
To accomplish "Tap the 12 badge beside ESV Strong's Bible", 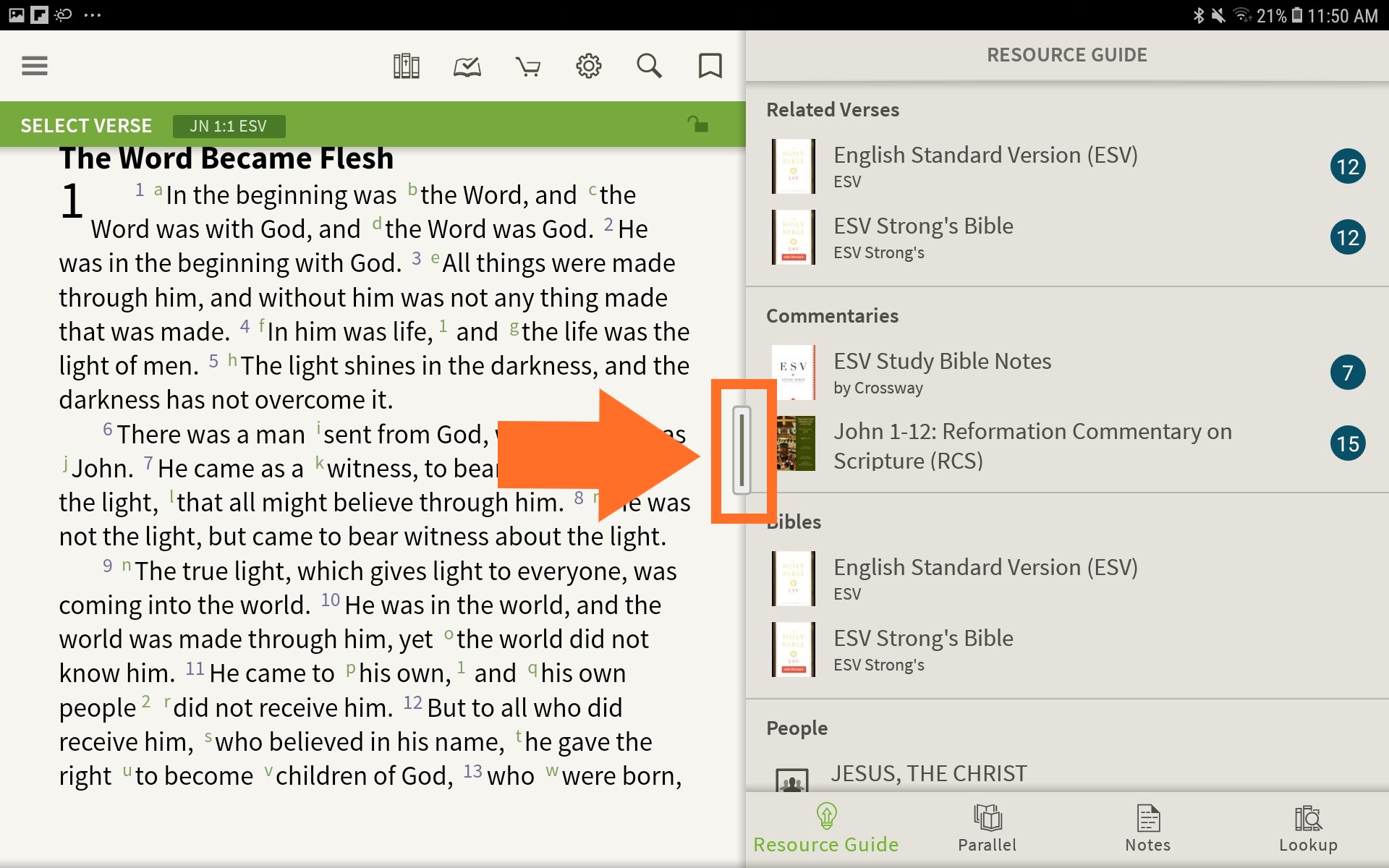I will pos(1348,237).
